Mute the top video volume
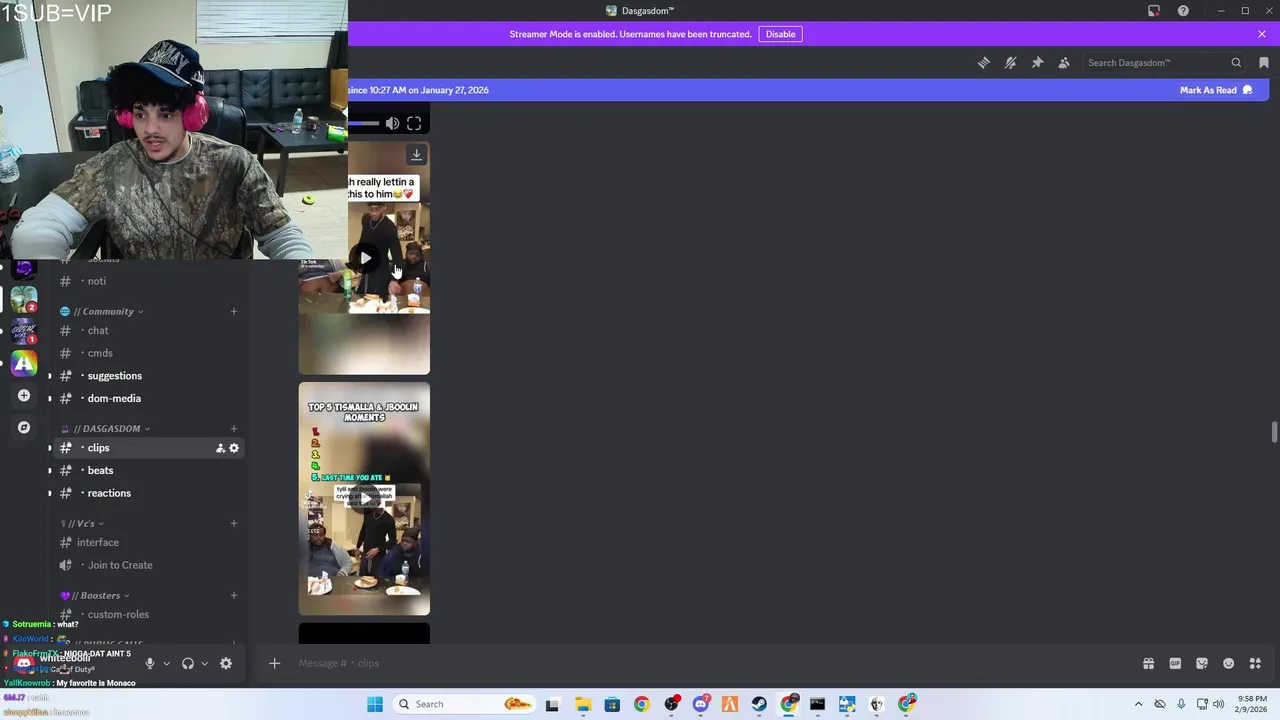This screenshot has height=720, width=1280. (x=392, y=124)
